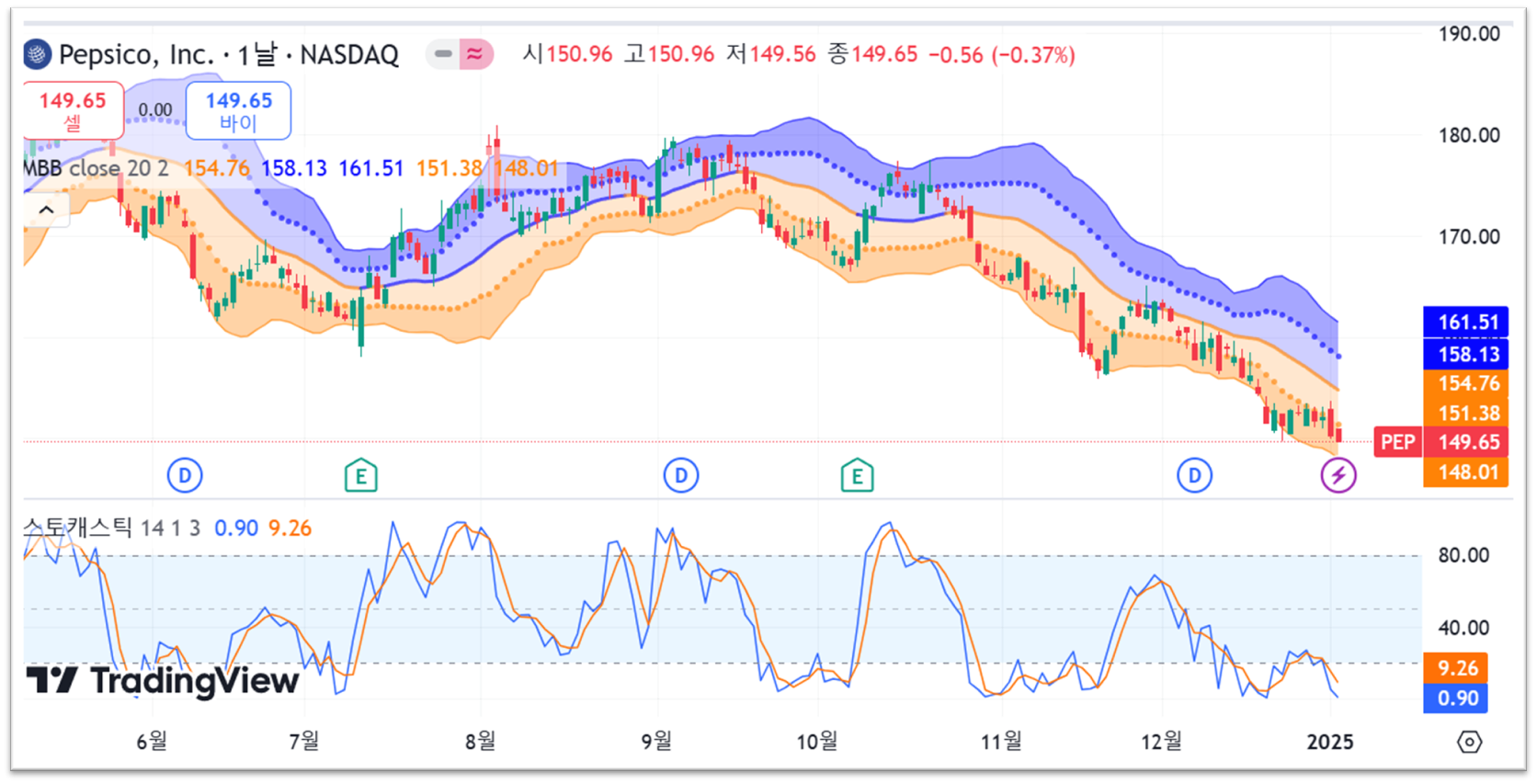The image size is (1537, 784).
Task: Click the blue 161.51 price axis tag
Action: pyautogui.click(x=1467, y=323)
